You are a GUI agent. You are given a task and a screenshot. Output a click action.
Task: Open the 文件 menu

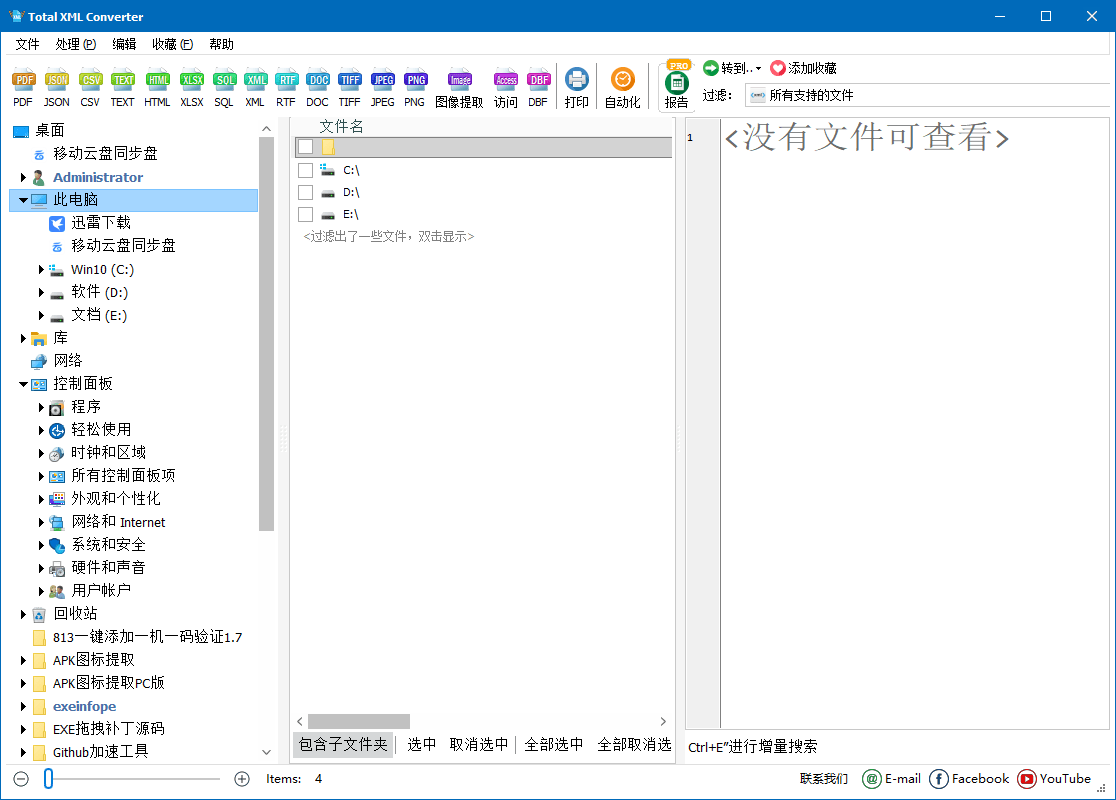point(28,44)
